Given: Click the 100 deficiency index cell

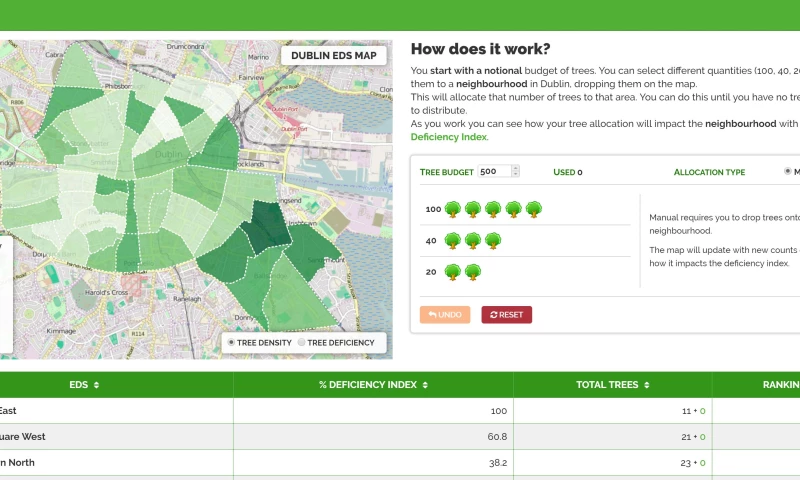Looking at the screenshot, I should 373,411.
